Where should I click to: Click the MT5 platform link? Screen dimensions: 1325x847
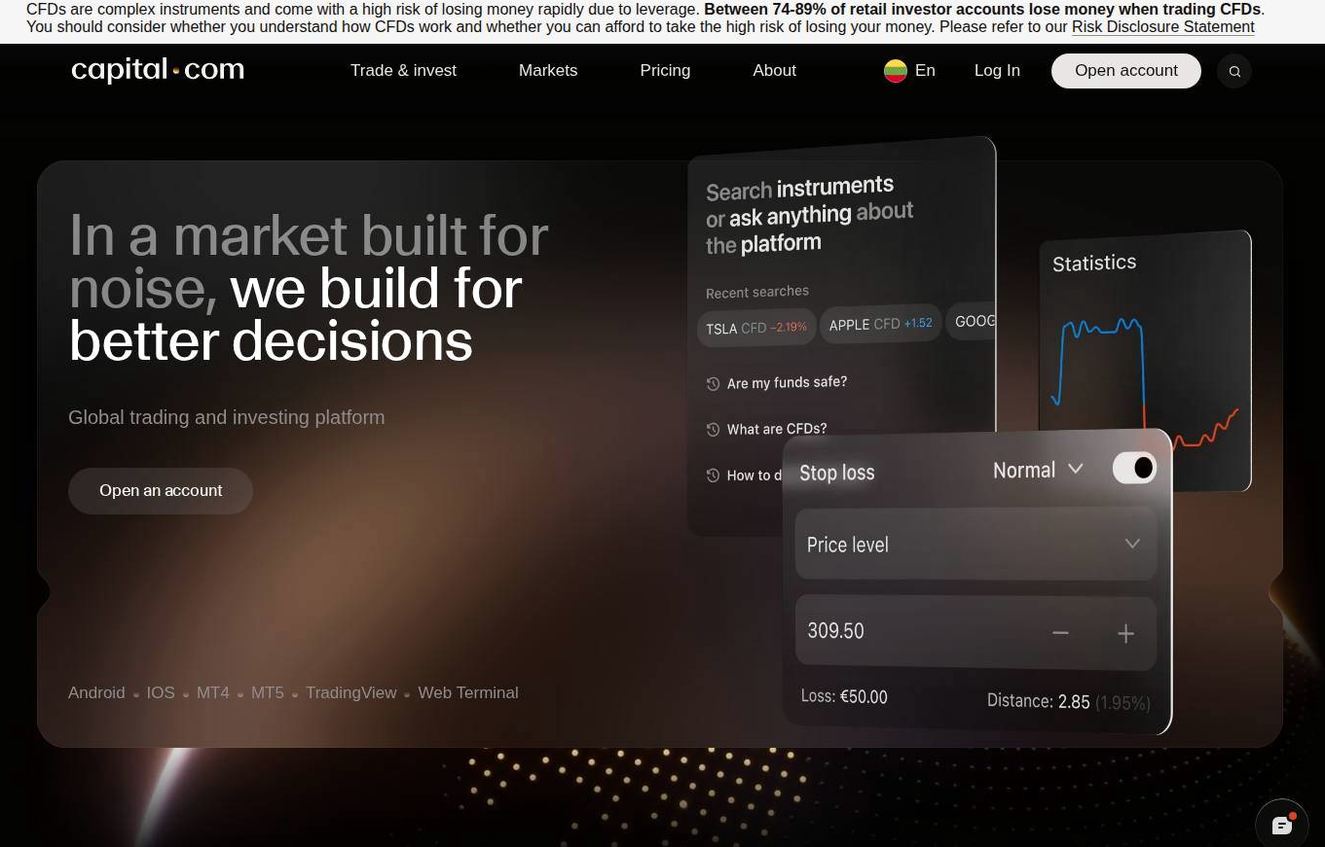tap(267, 693)
